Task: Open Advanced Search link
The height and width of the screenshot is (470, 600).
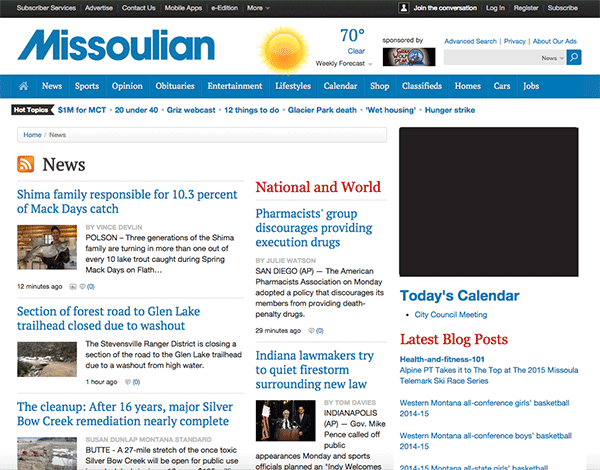Action: pos(470,41)
